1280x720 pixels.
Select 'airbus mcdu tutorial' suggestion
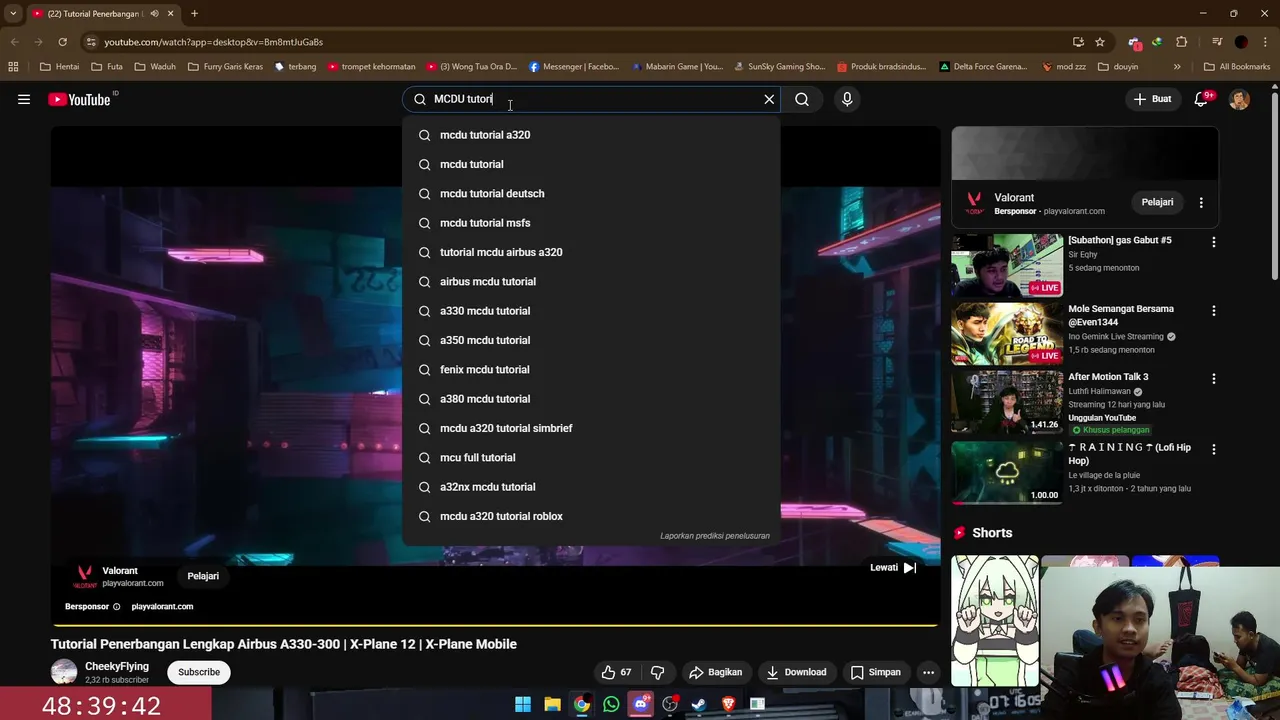590,281
